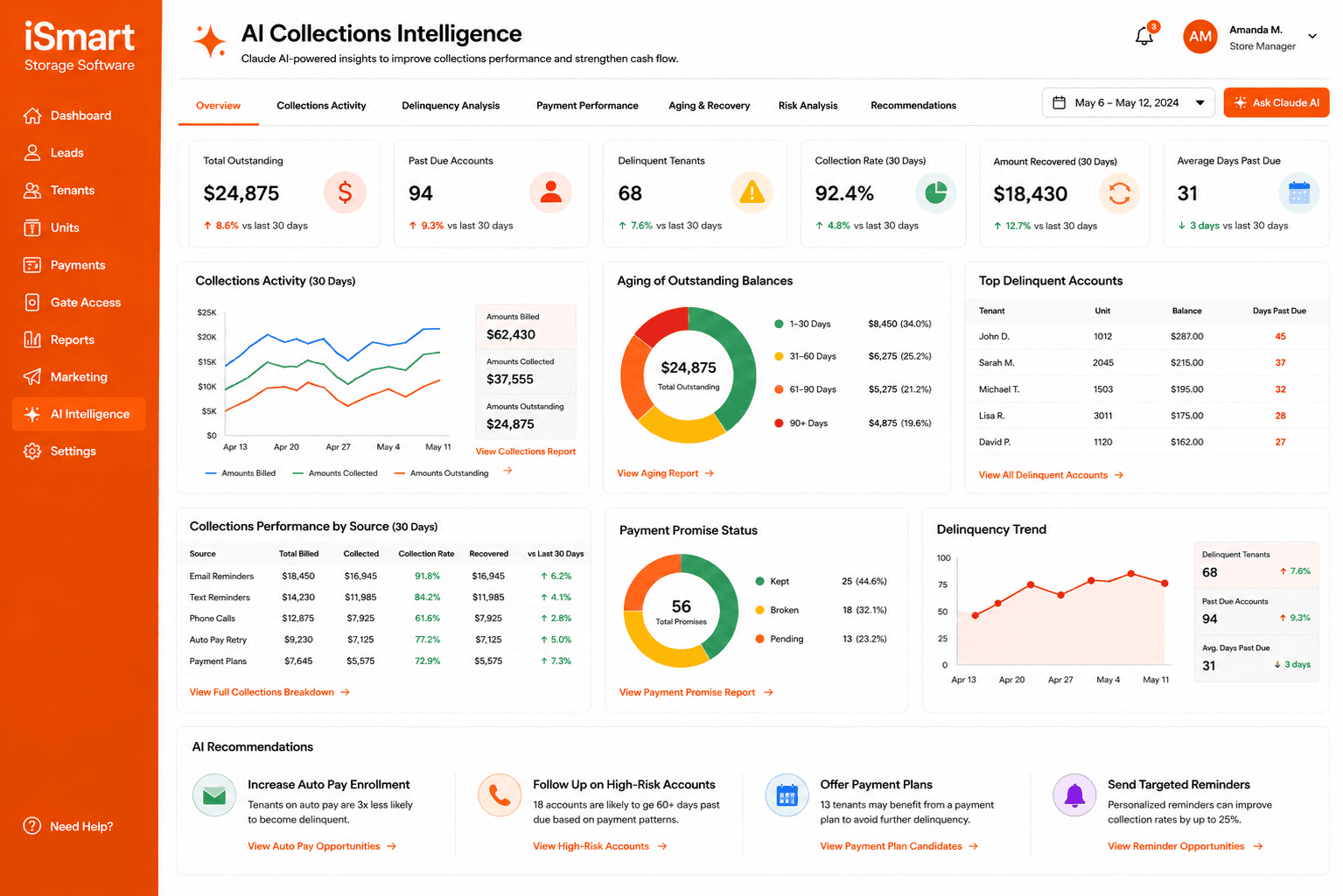Click the Aging donut chart center
Screen dimensions: 1343x896
(x=689, y=375)
